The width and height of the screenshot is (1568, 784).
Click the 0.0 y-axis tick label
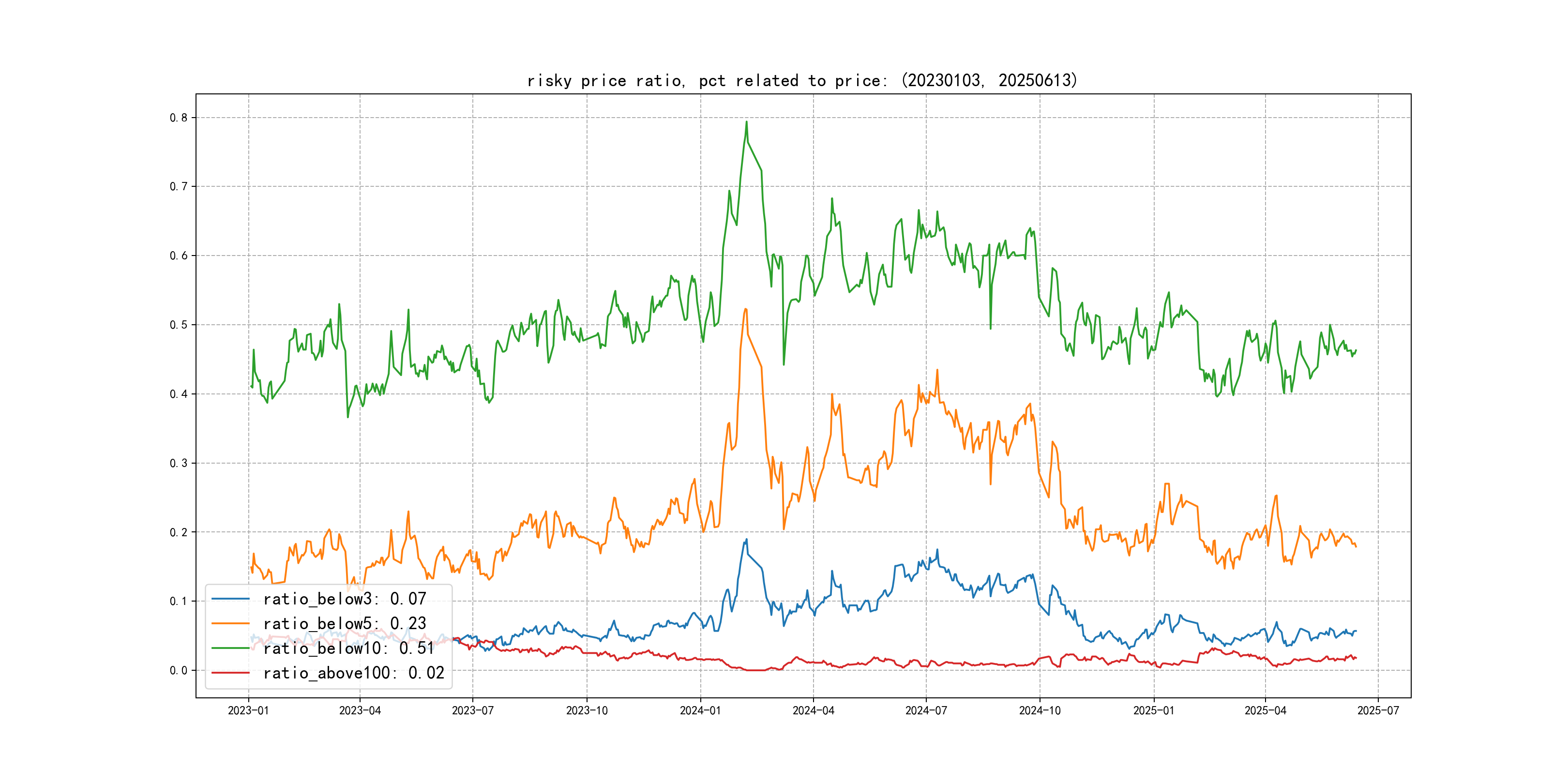tap(179, 670)
